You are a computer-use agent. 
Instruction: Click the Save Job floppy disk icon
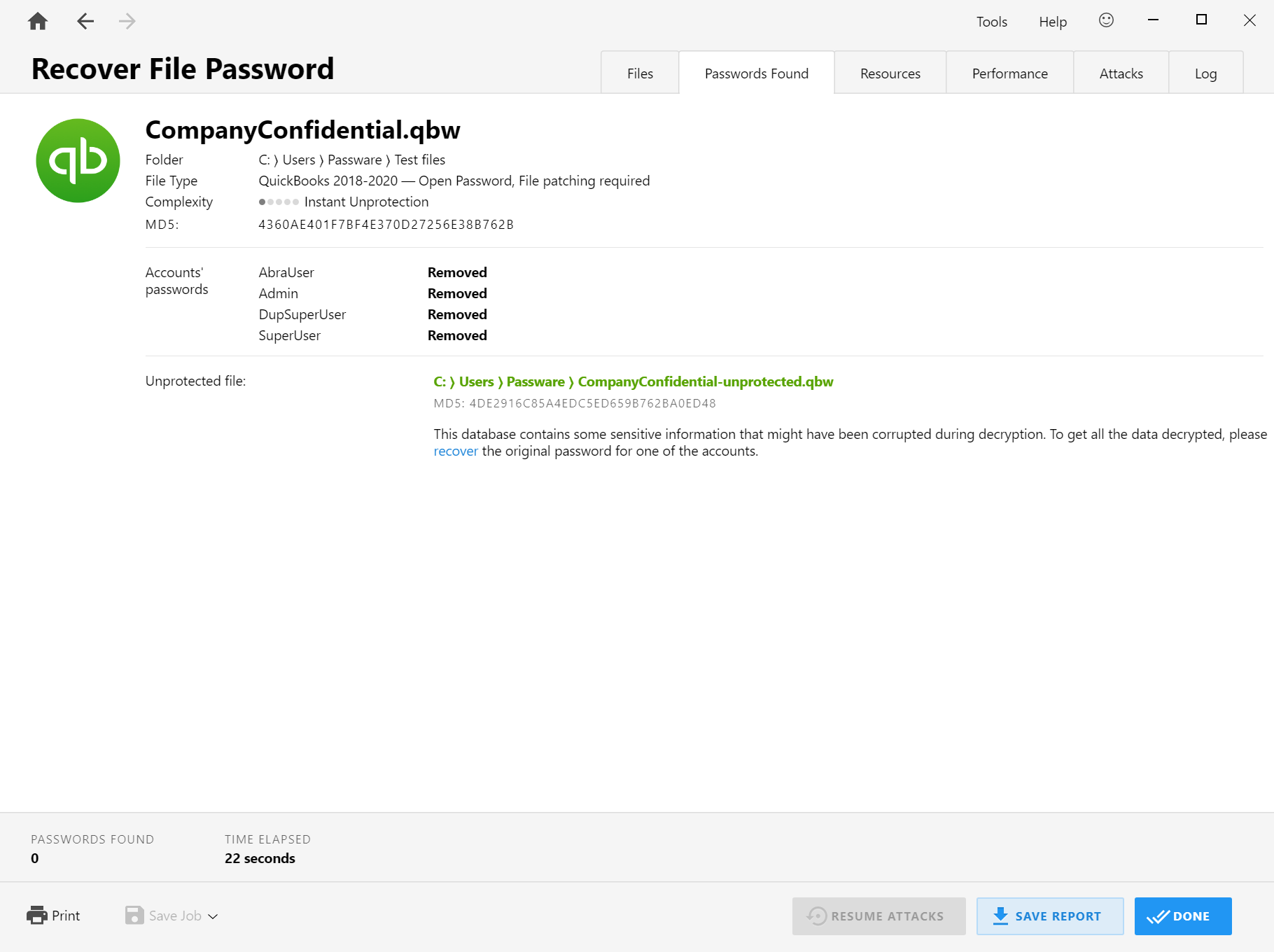coord(134,915)
